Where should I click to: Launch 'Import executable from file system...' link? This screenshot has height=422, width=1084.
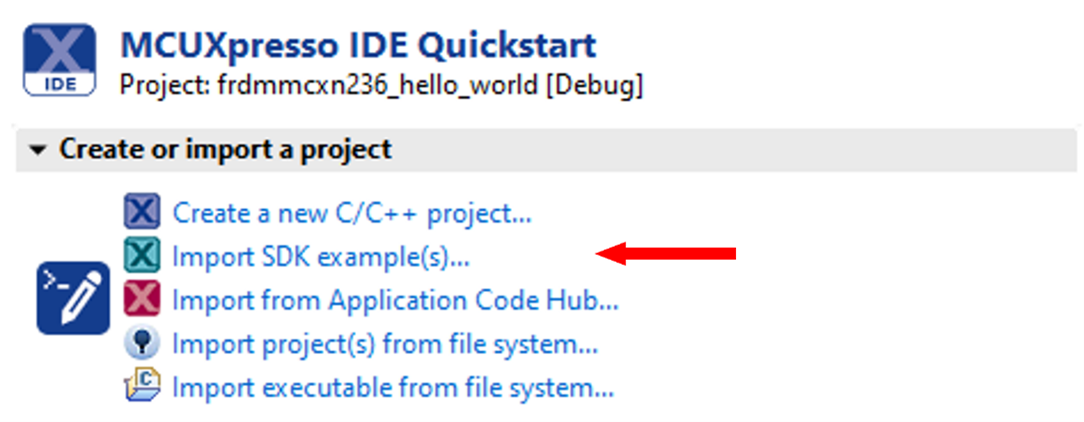[393, 388]
